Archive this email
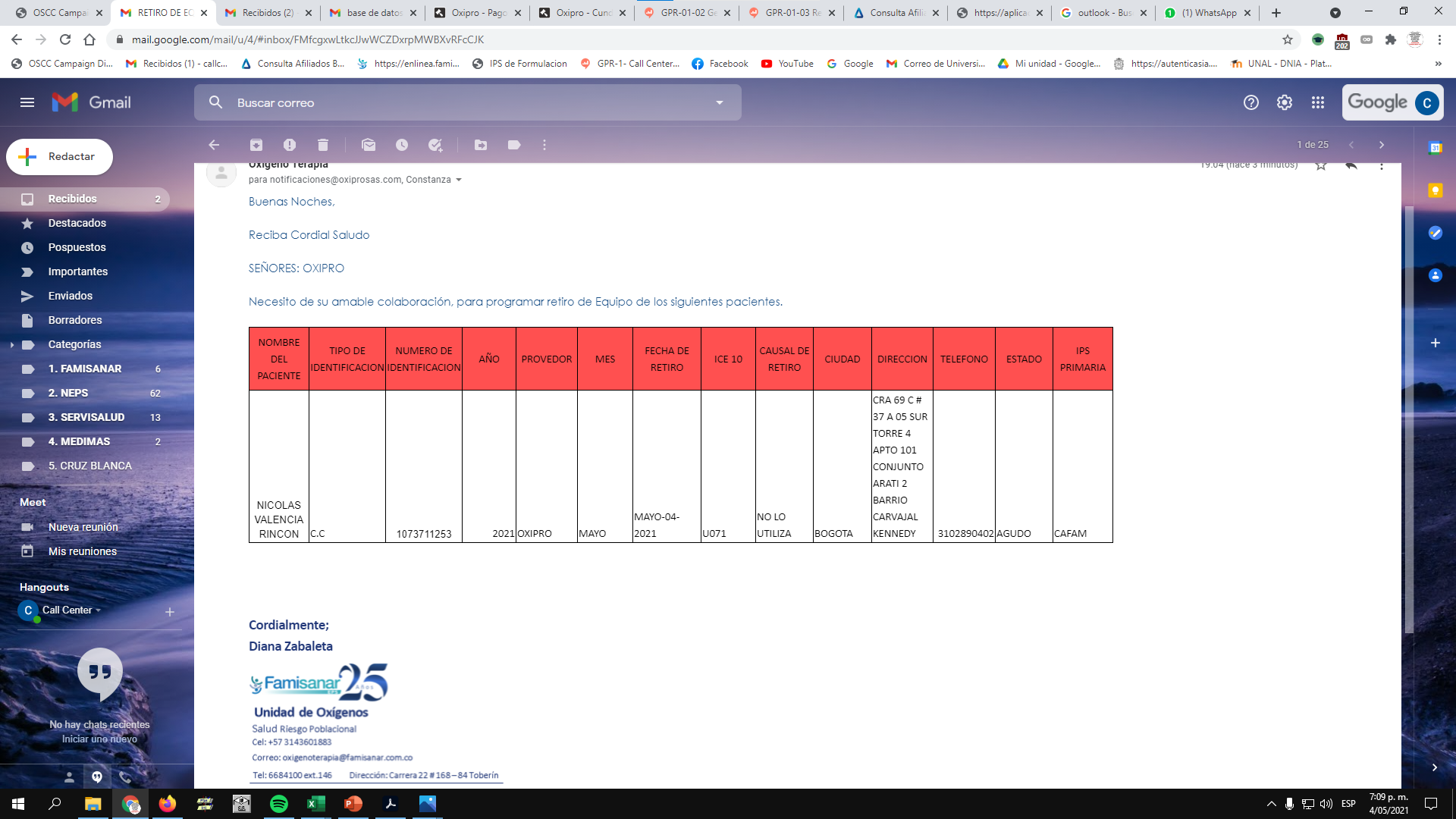The image size is (1456, 819). click(x=256, y=145)
